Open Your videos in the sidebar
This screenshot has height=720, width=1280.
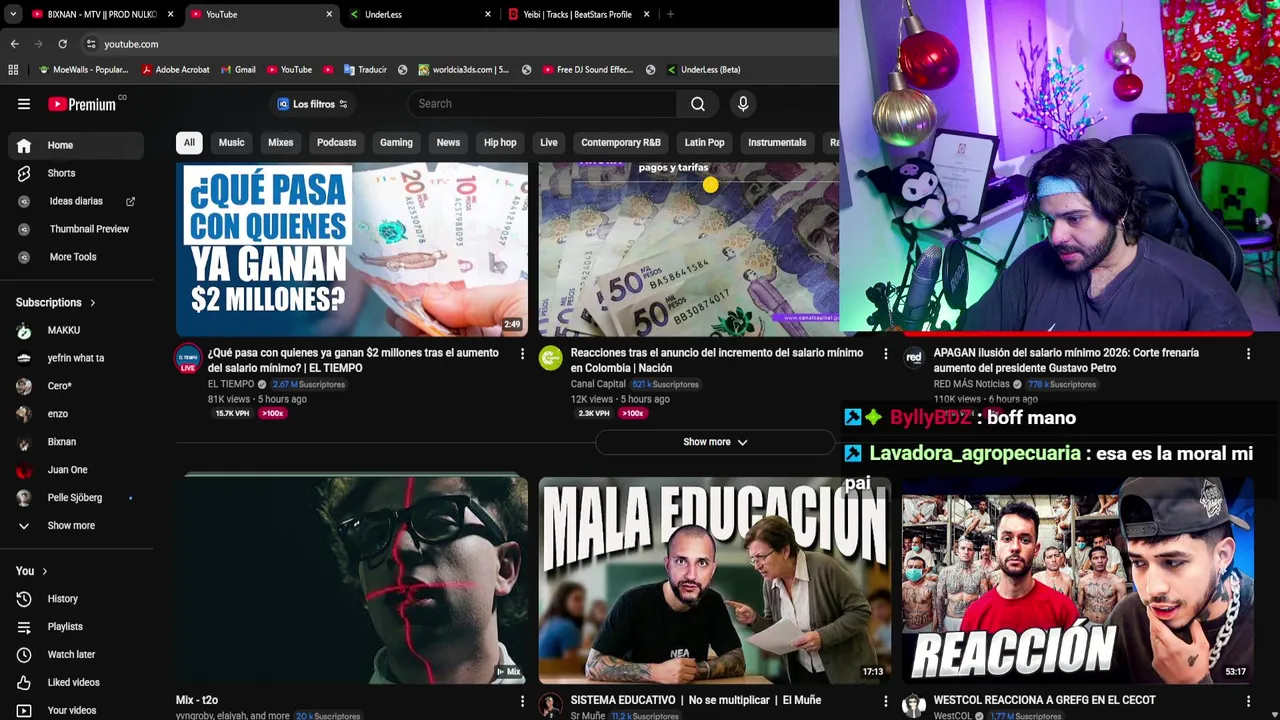click(76, 711)
